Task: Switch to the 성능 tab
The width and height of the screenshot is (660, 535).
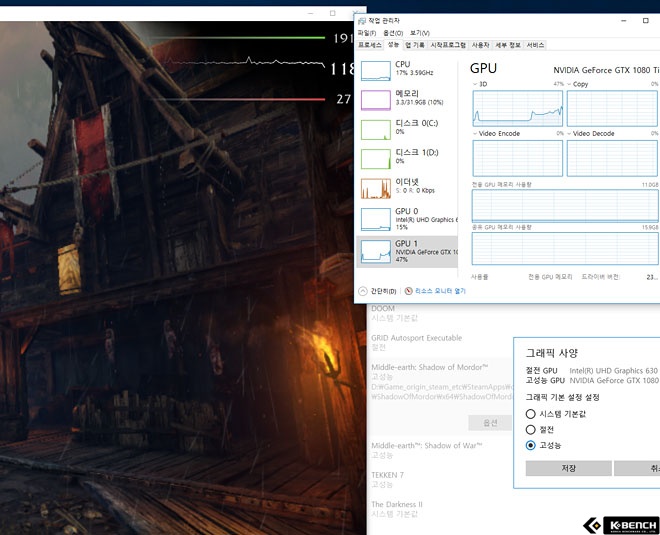Action: click(393, 45)
